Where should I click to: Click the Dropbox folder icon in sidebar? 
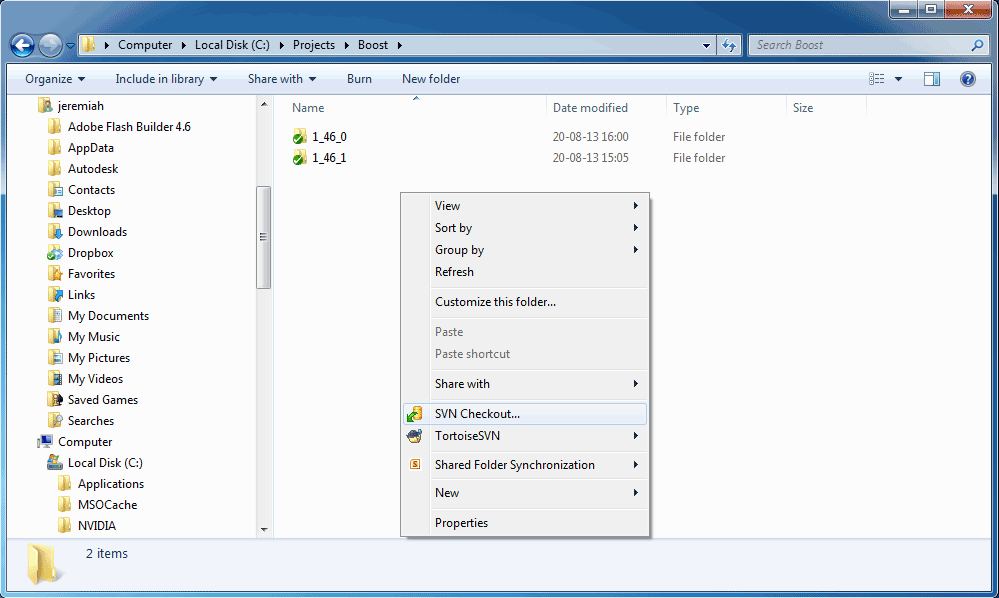55,253
